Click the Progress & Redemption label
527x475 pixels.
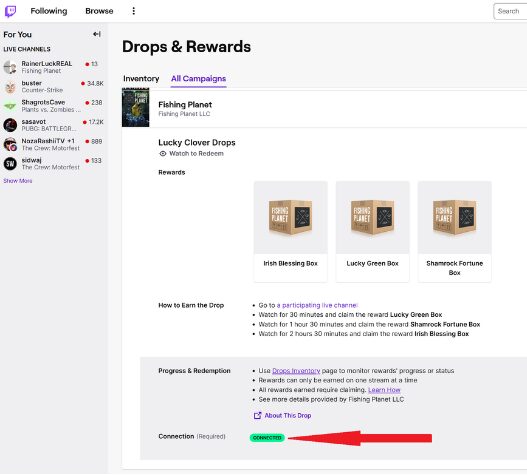[x=195, y=371]
